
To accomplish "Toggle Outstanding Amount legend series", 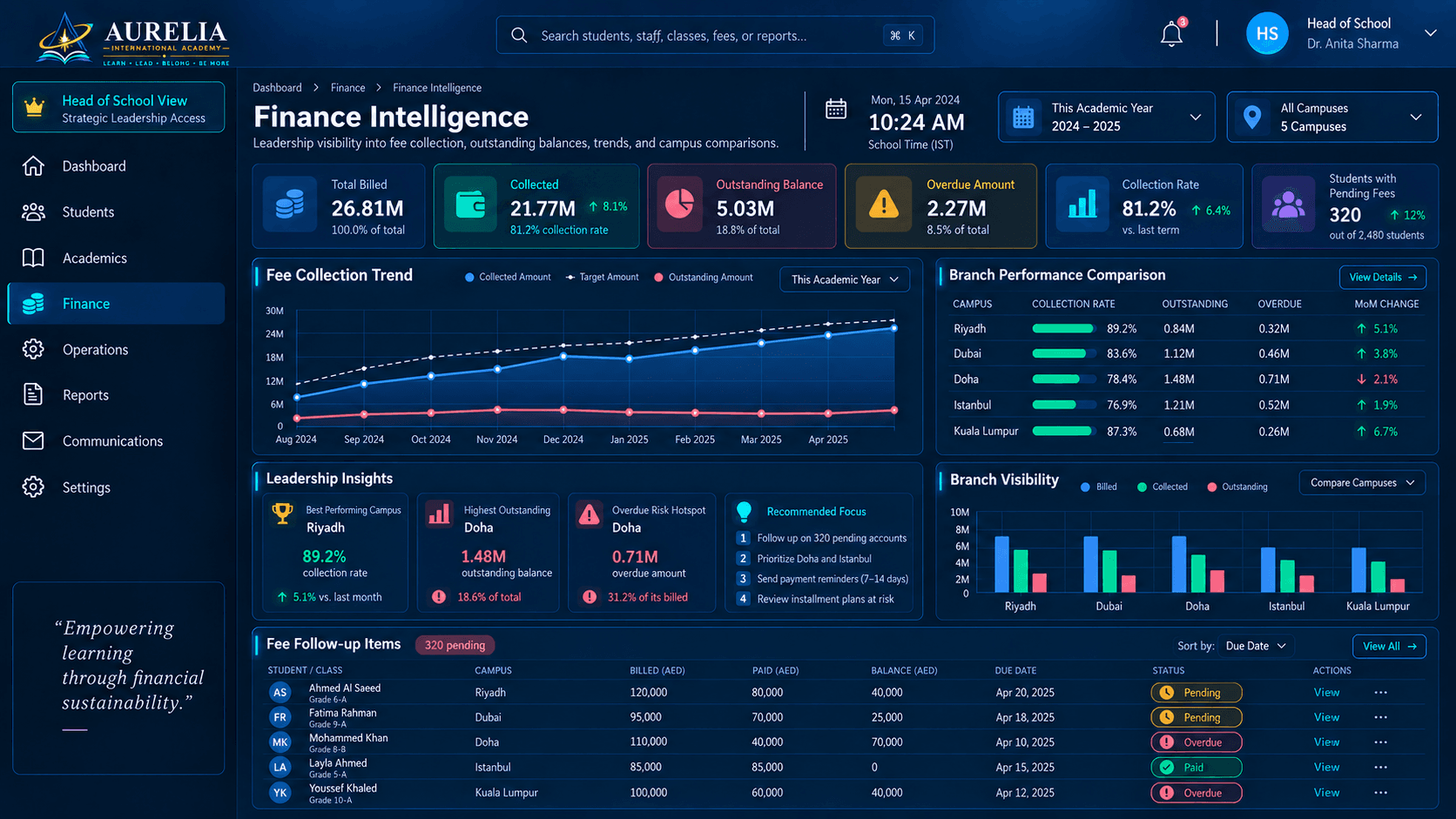I will (x=703, y=277).
